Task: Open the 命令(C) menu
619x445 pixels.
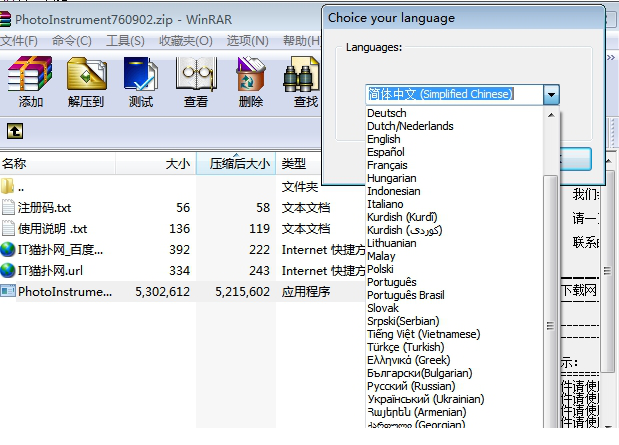Action: pyautogui.click(x=71, y=41)
